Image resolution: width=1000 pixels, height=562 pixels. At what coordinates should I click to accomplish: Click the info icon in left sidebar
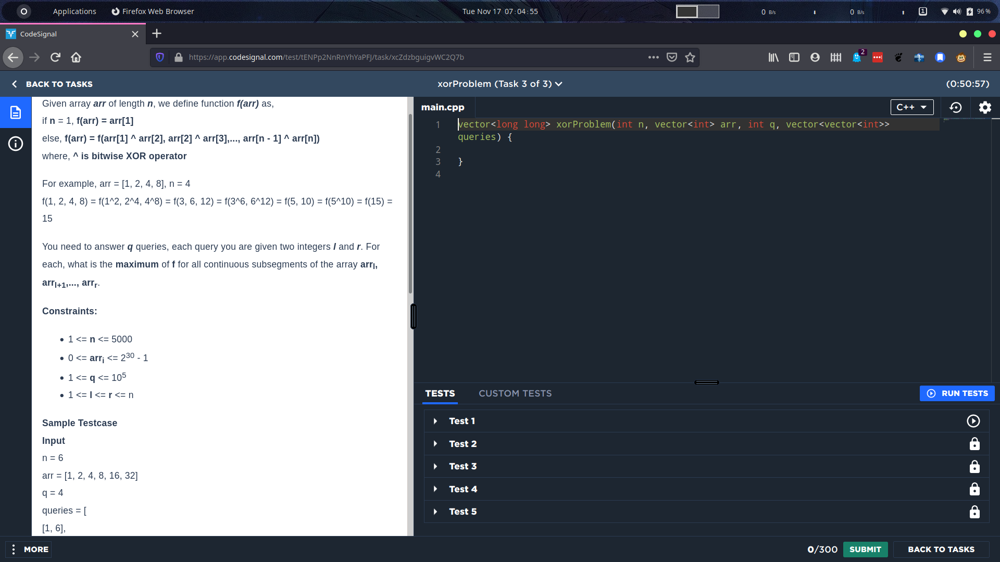coord(15,144)
